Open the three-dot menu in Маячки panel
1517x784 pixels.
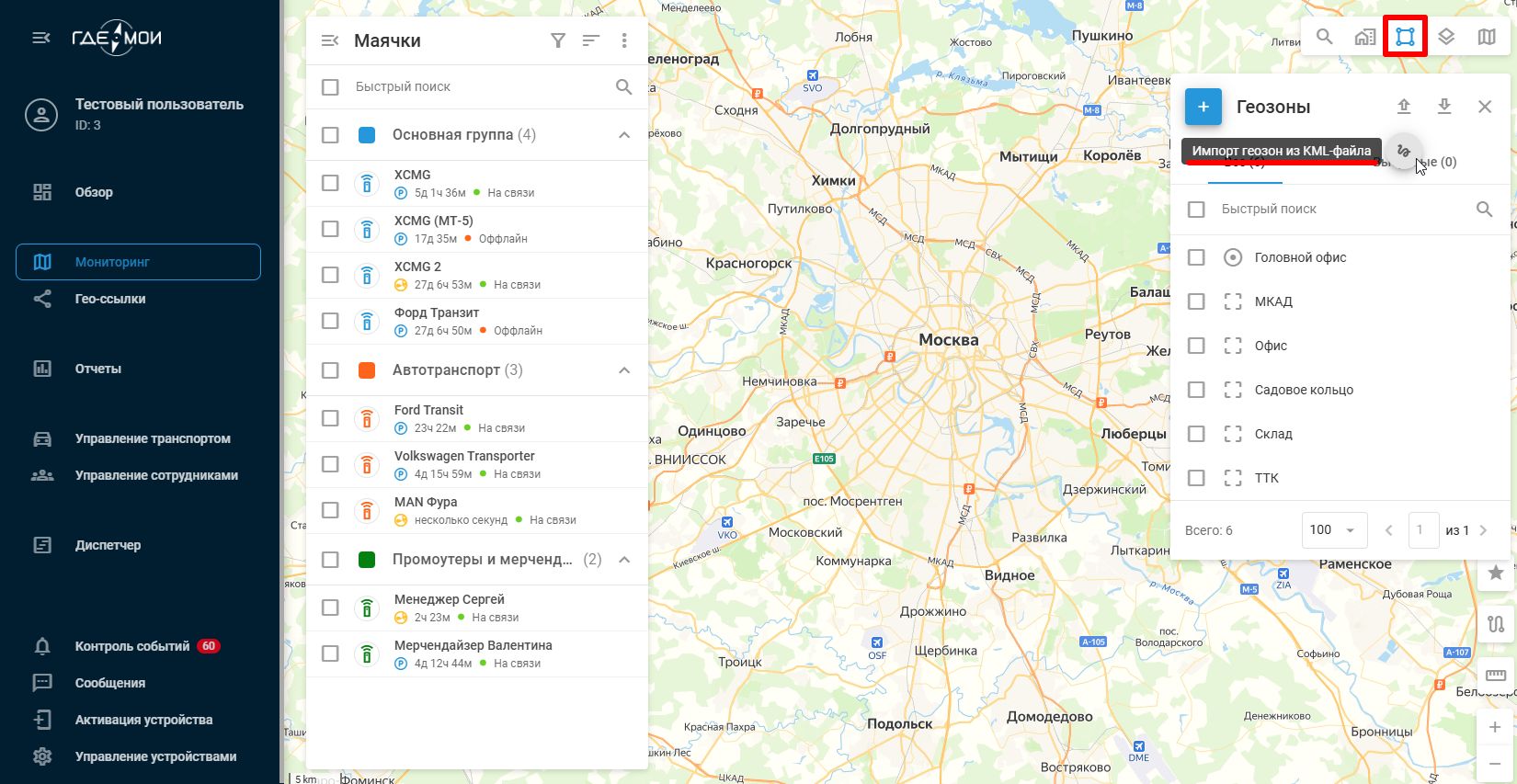624,40
